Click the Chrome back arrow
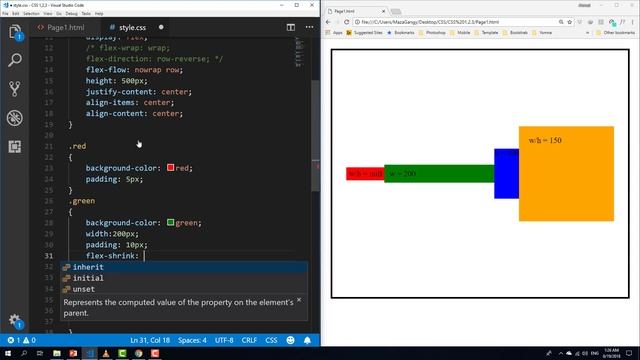Screen dimensions: 640x360 pyautogui.click(x=329, y=22)
